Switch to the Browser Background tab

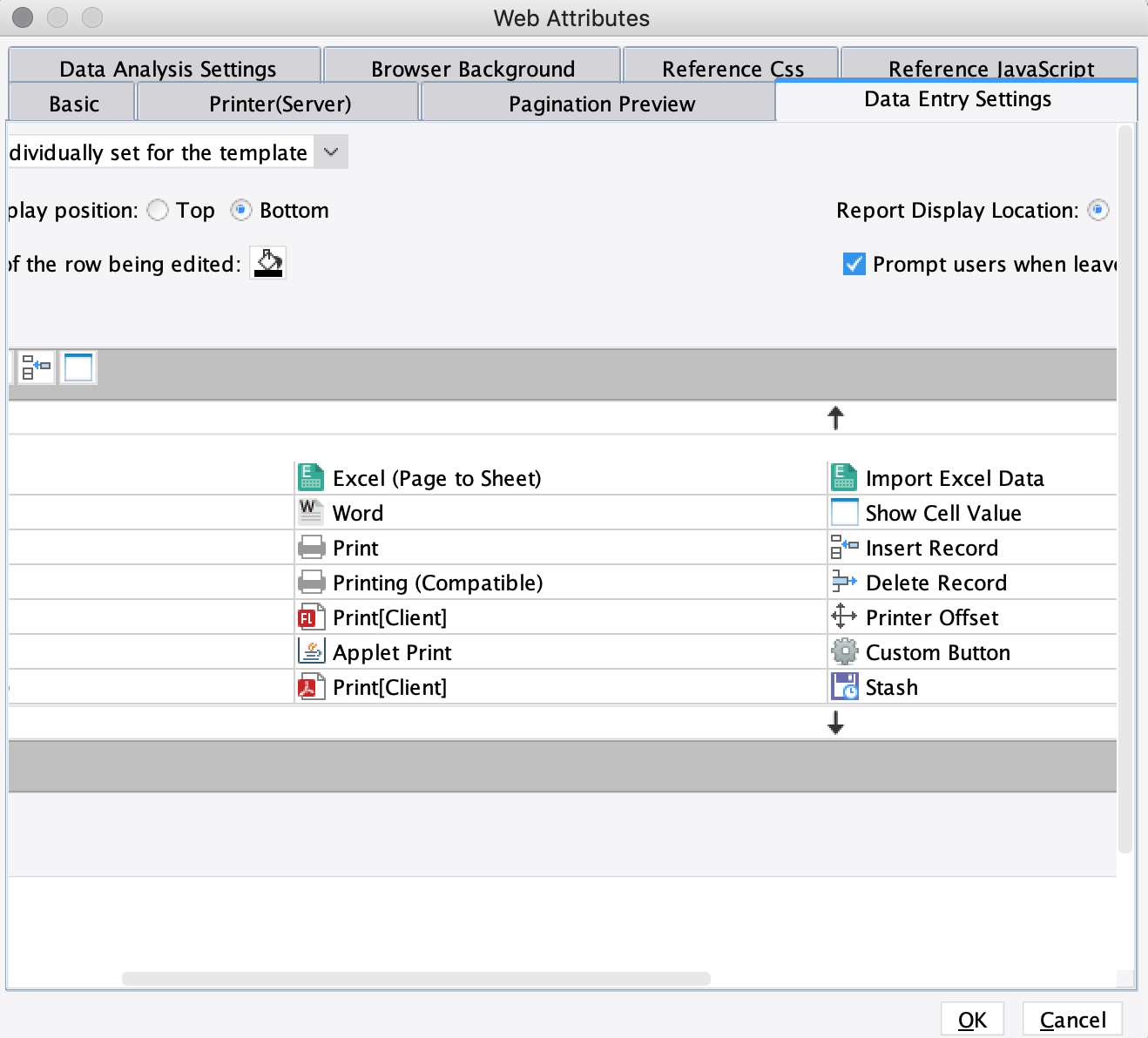pos(472,68)
